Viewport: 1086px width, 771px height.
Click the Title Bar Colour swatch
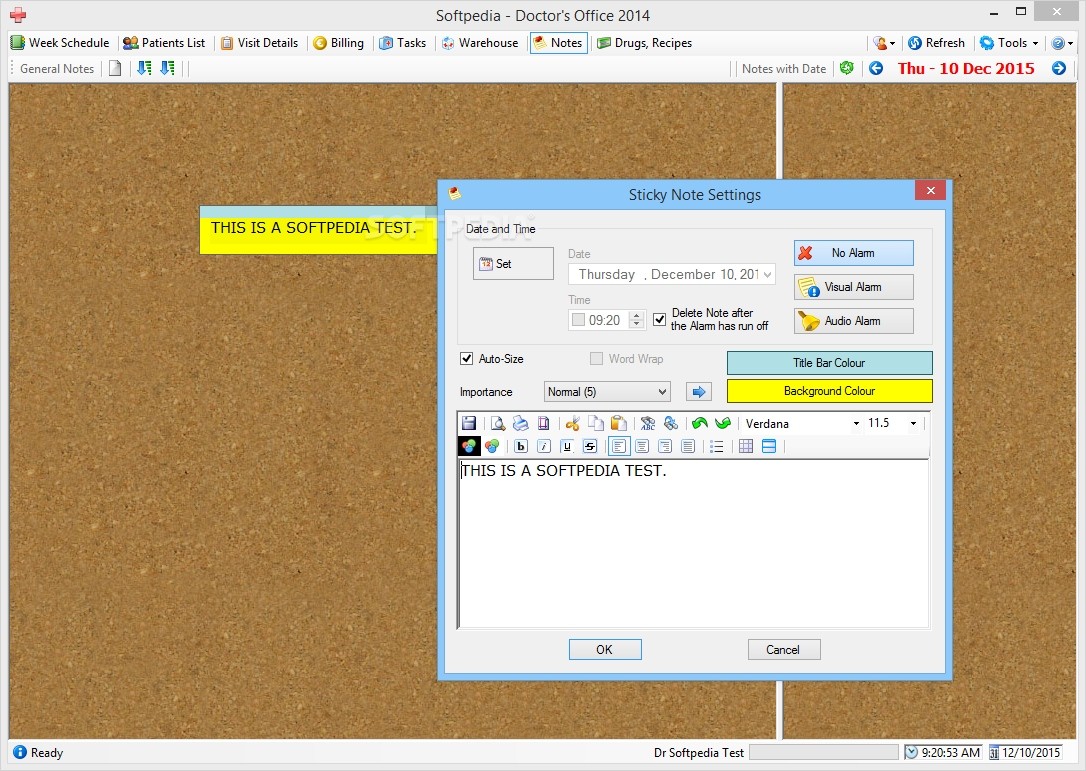pyautogui.click(x=829, y=362)
